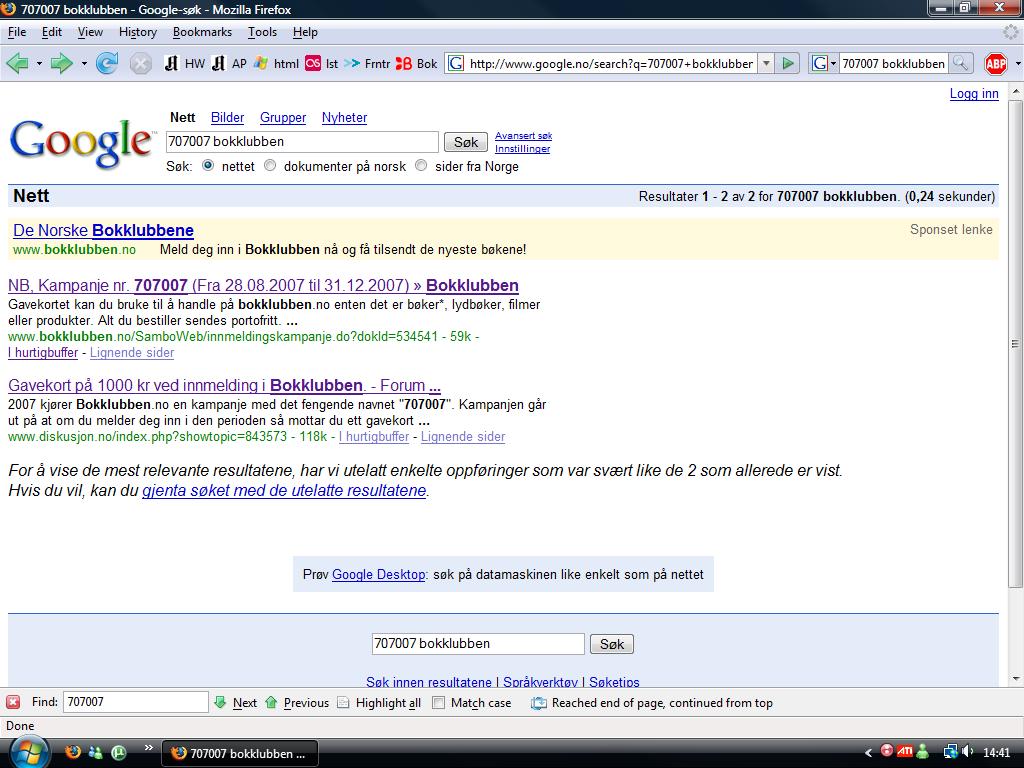The image size is (1024, 768).
Task: Open 'Gavekort på 1000 kr' forum result
Action: tap(224, 385)
